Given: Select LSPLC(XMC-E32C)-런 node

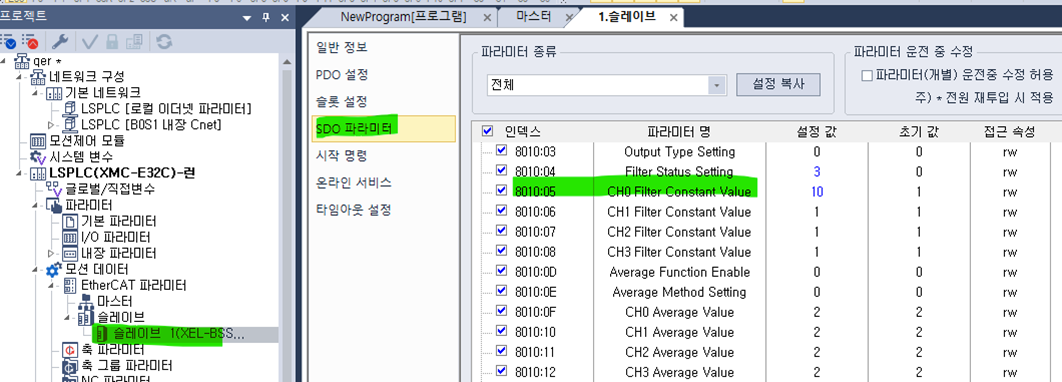Looking at the screenshot, I should (122, 173).
